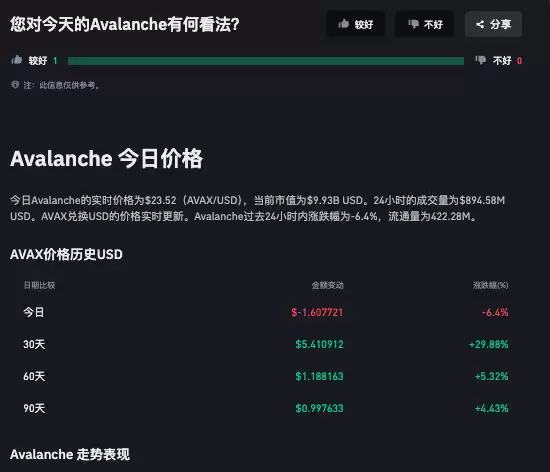Click the 较好 vote count number 1
Screen dimensions: 550x472
point(55,61)
